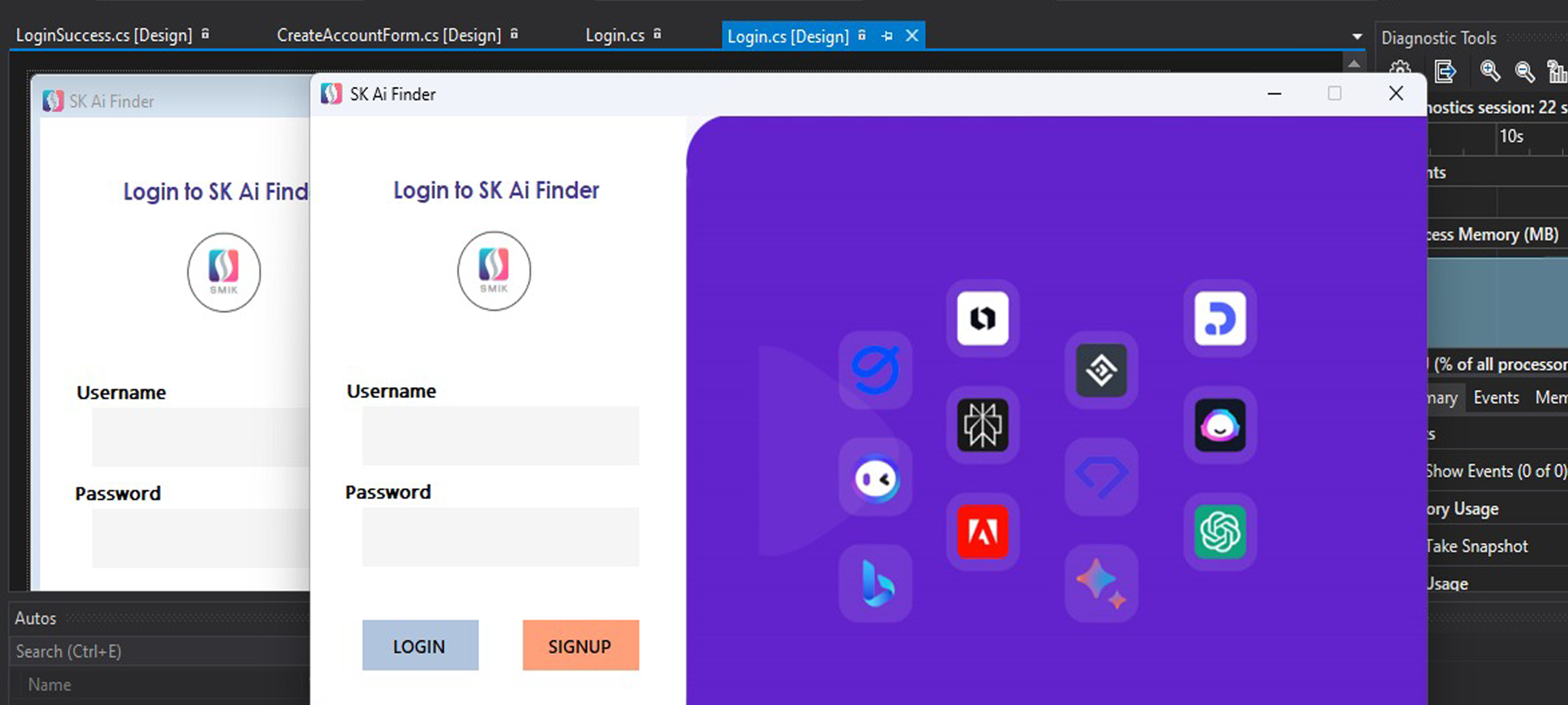Click the 10s mark on diagnostics timeline
Viewport: 1568px width, 705px height.
1511,136
